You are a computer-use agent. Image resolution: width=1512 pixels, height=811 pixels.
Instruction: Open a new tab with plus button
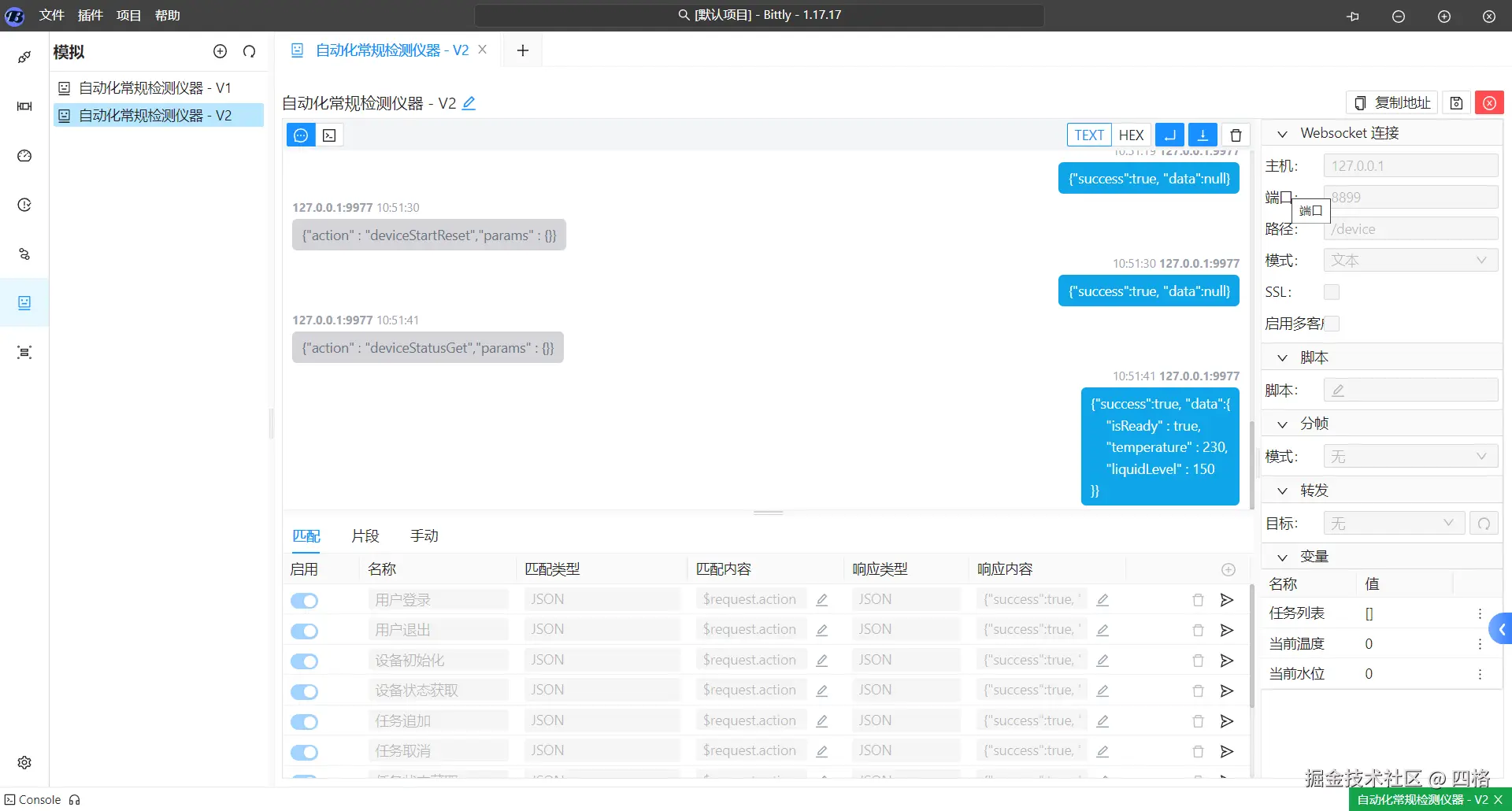[x=523, y=51]
